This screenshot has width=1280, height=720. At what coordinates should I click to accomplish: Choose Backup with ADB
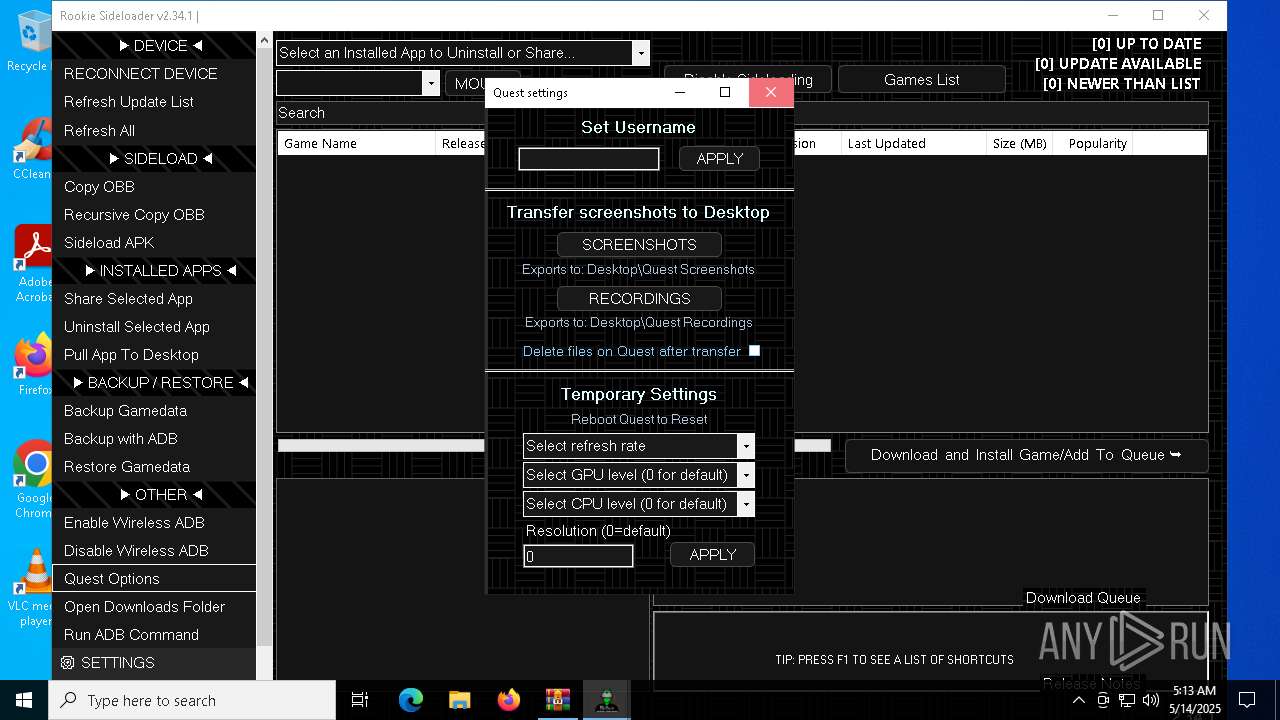pyautogui.click(x=154, y=439)
